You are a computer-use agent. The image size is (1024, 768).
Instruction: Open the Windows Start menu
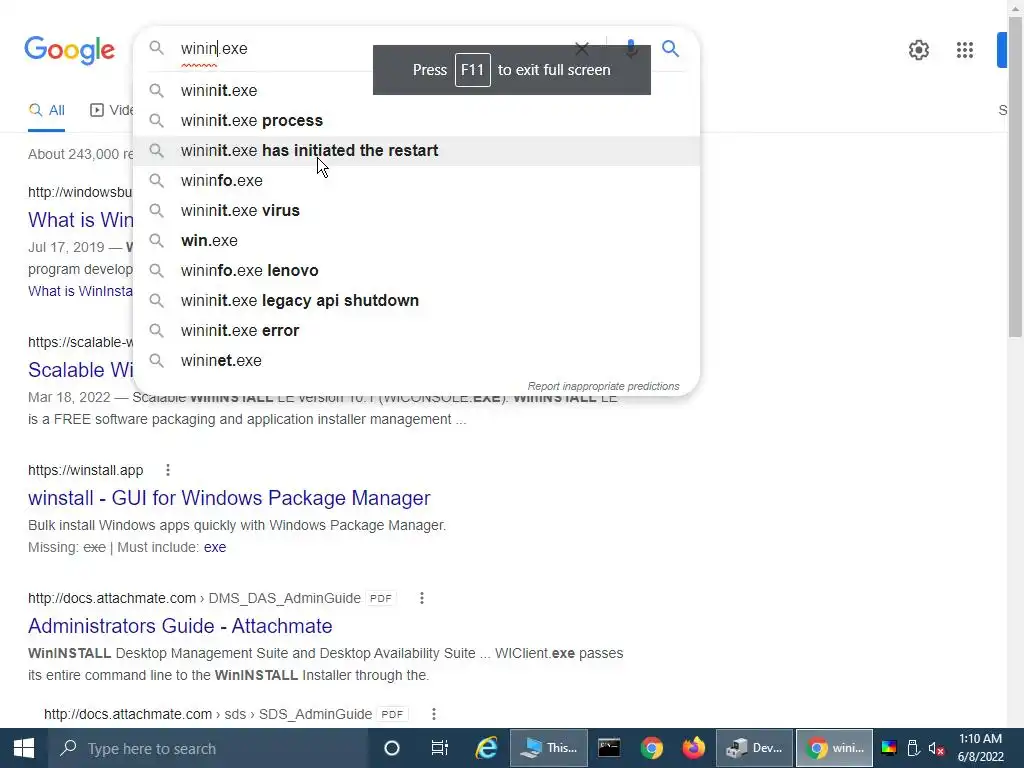tap(24, 748)
